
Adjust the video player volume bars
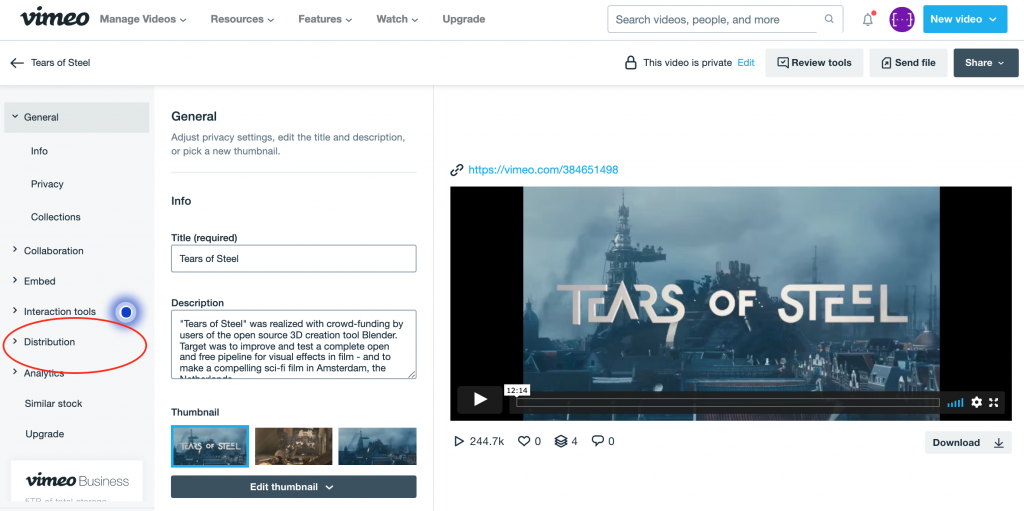point(955,402)
